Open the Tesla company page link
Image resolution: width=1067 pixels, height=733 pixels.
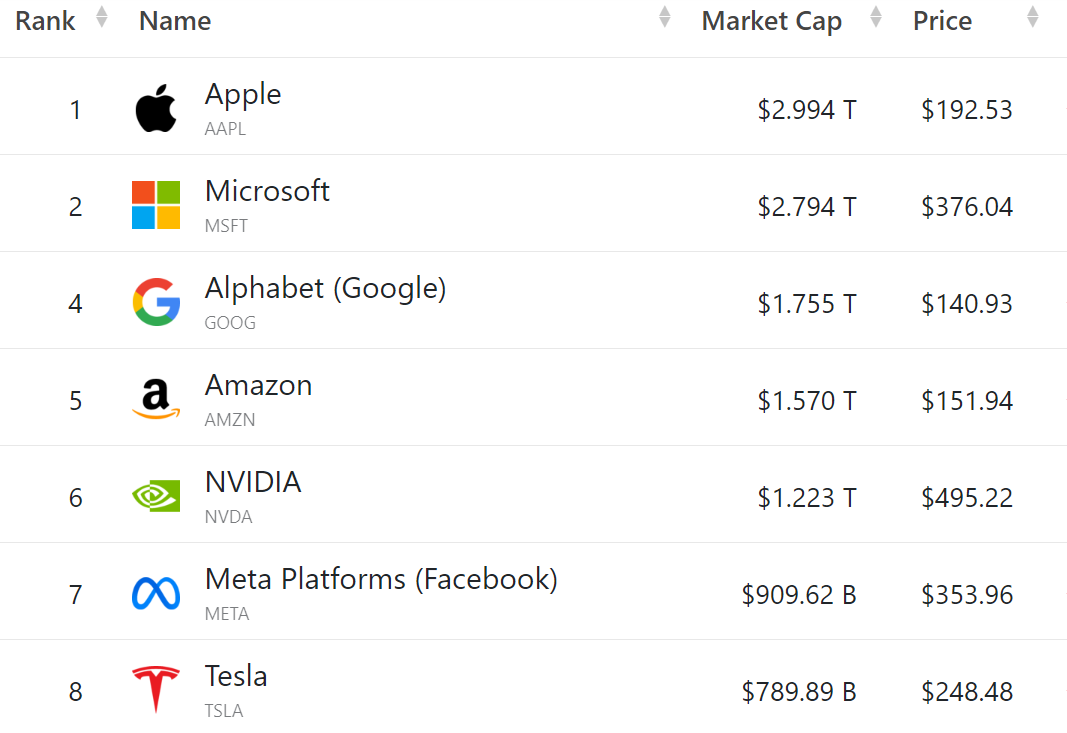(236, 676)
